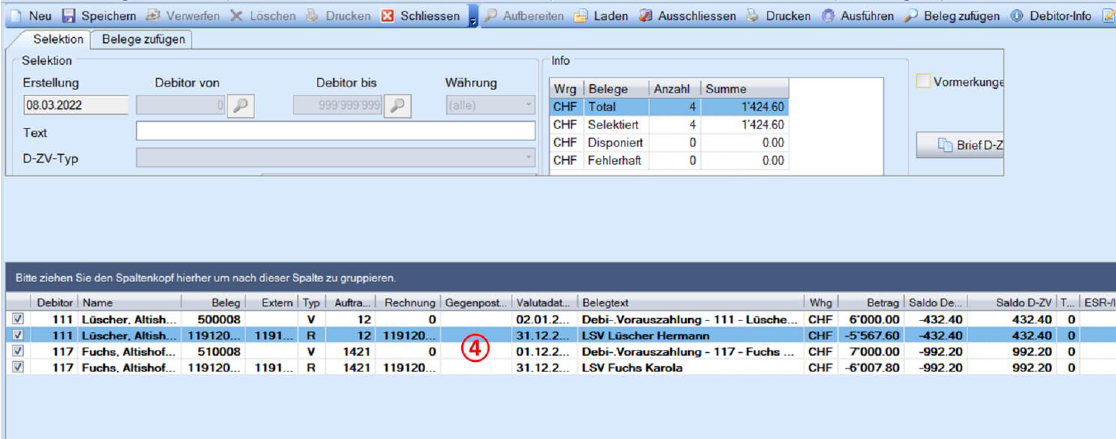Click the Speichern disk icon
1116x439 pixels.
(69, 17)
